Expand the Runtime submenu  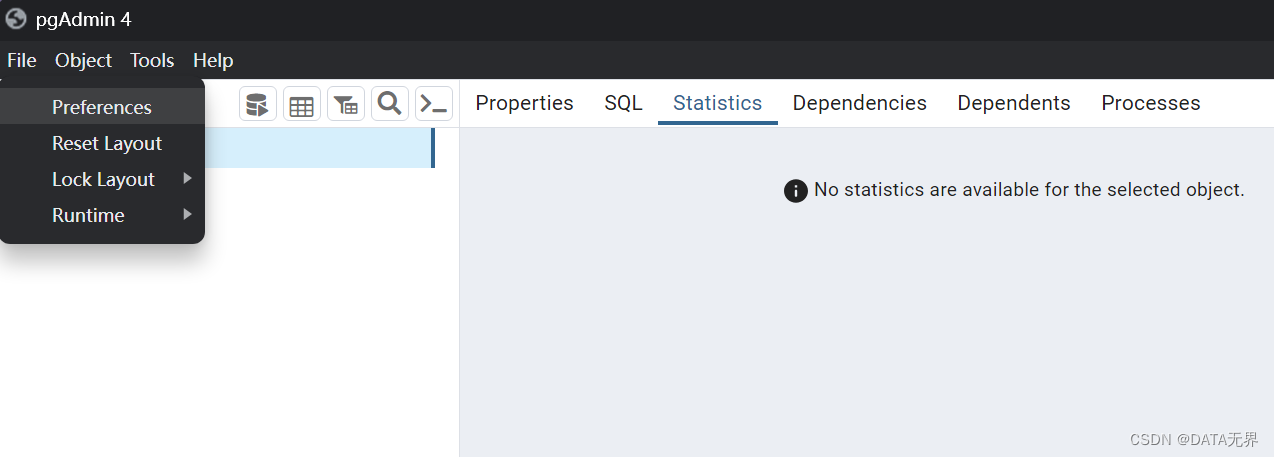89,215
